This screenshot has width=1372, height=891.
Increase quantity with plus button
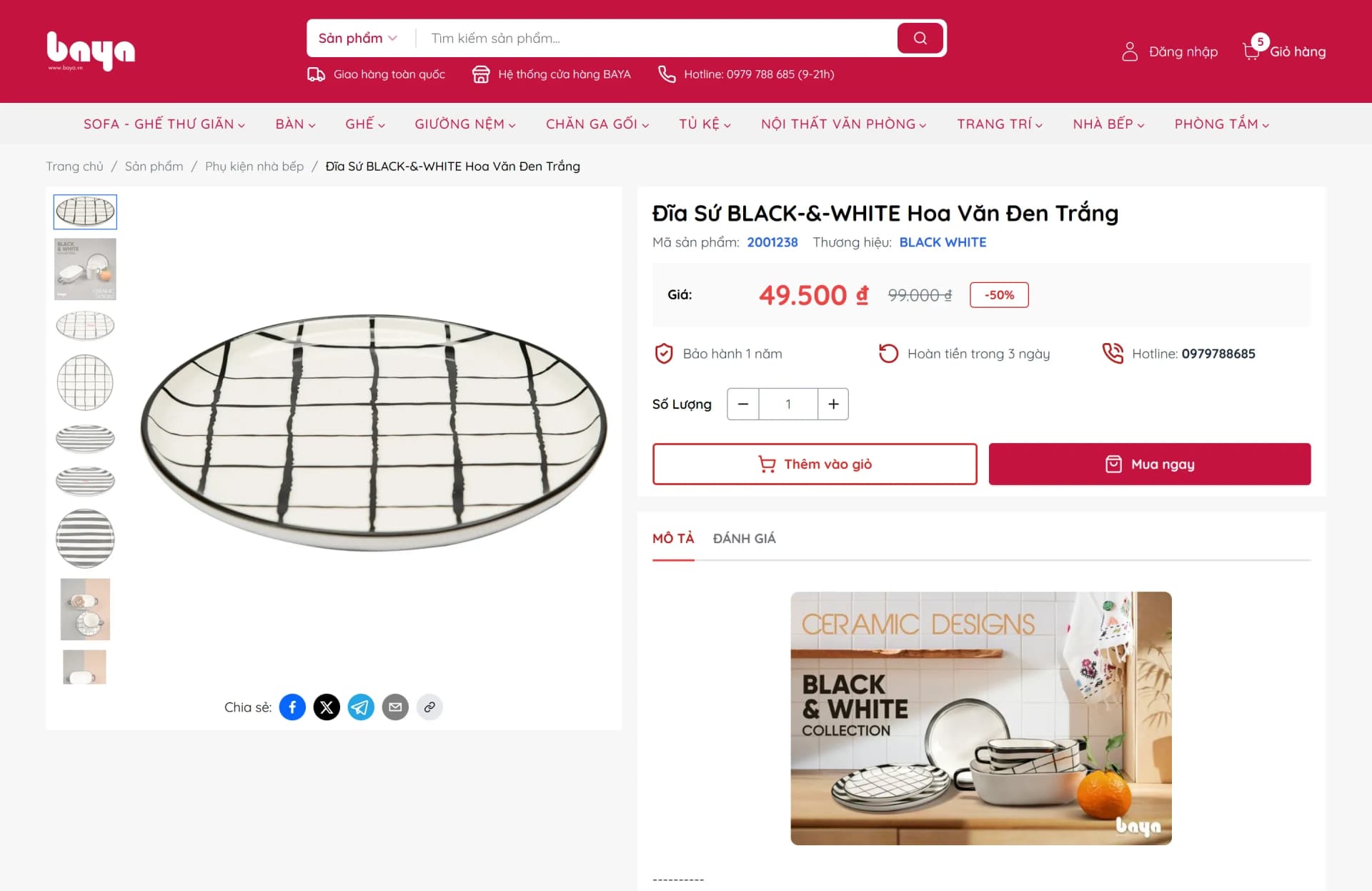pyautogui.click(x=833, y=404)
